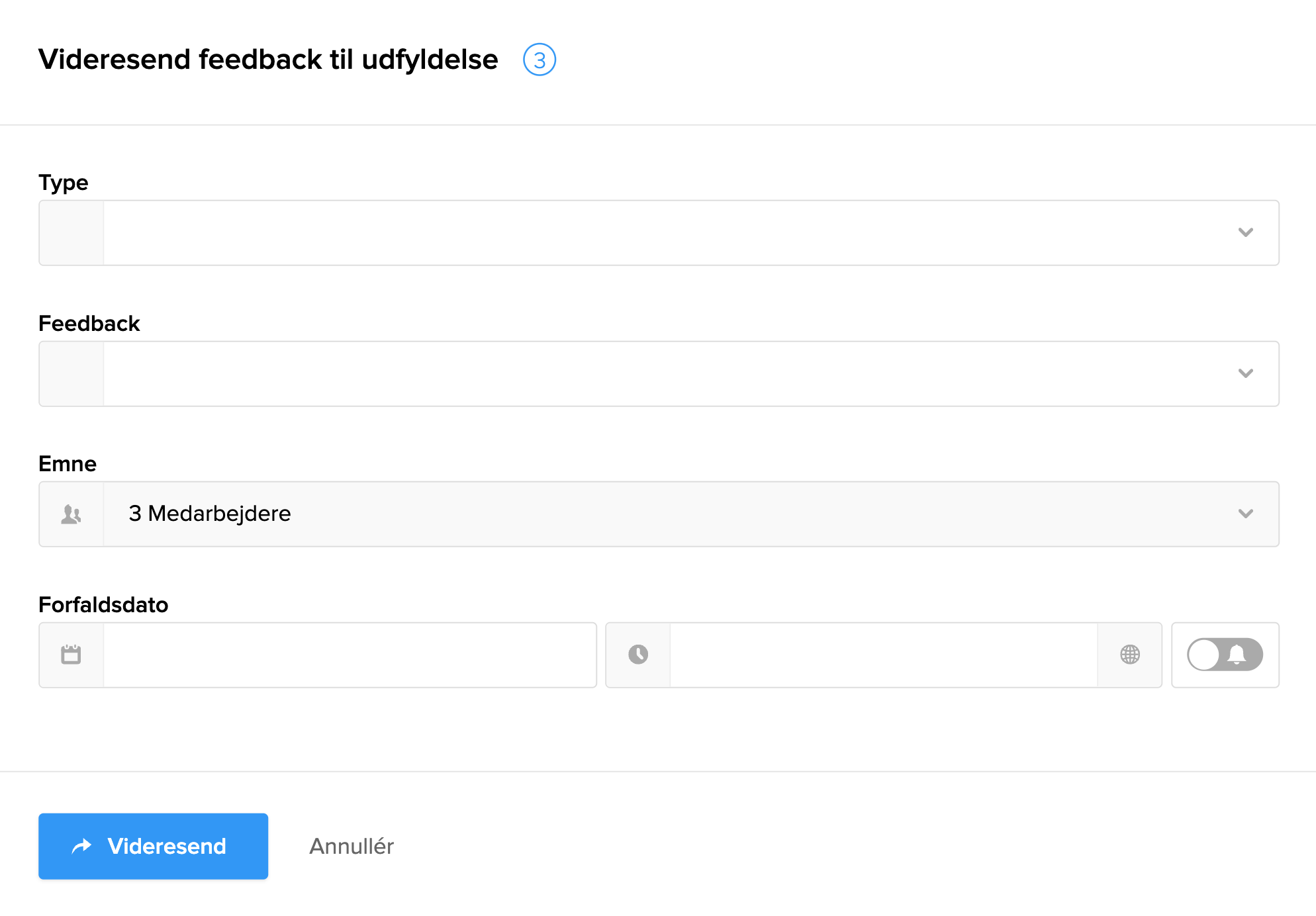Screen dimensions: 1316x916
Task: Open the Feedback dropdown
Action: [1246, 373]
